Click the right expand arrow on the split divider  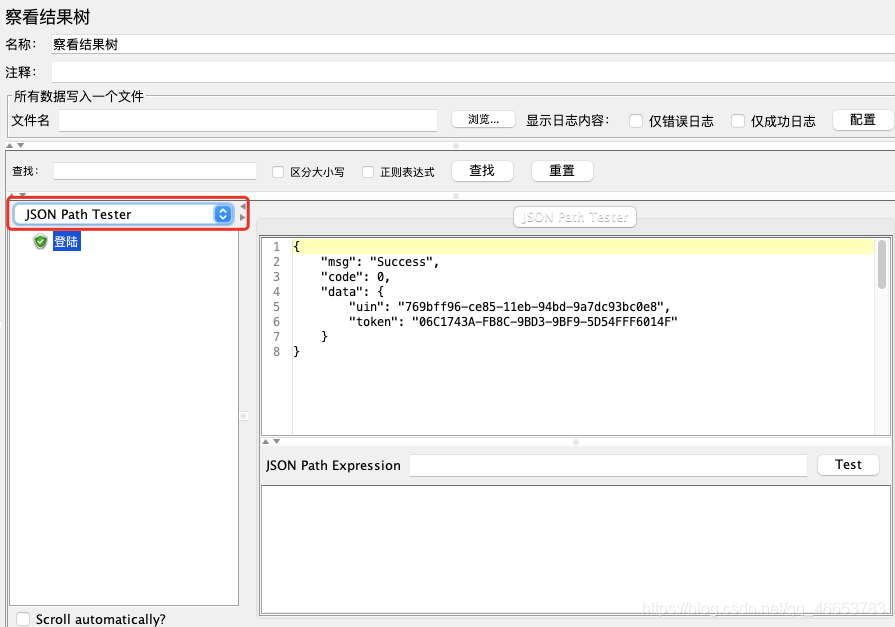click(x=243, y=218)
